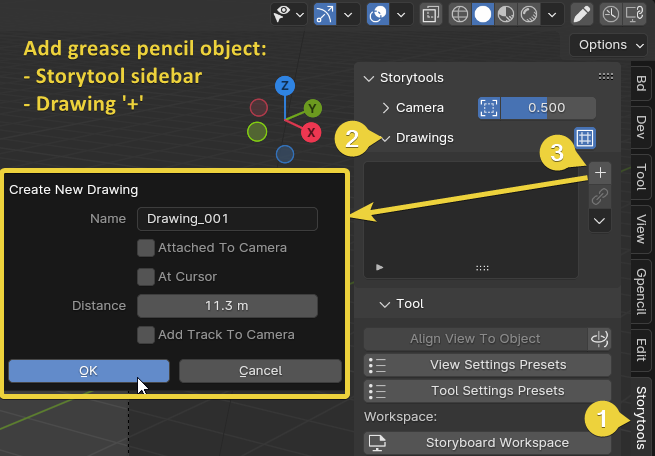Image resolution: width=655 pixels, height=456 pixels.
Task: Toggle Show Overlays button
Action: [378, 15]
